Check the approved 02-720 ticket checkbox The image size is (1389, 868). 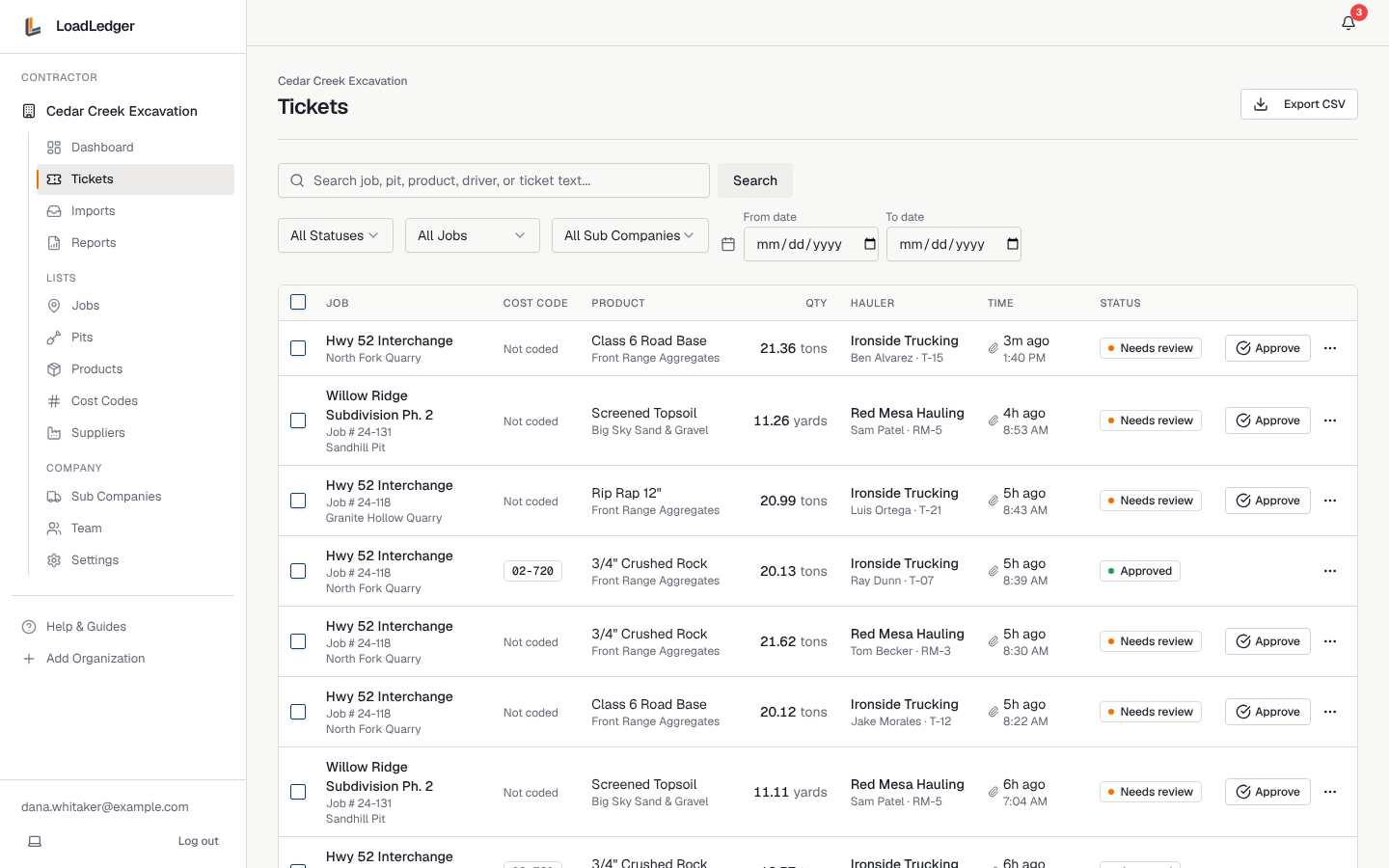pos(298,571)
